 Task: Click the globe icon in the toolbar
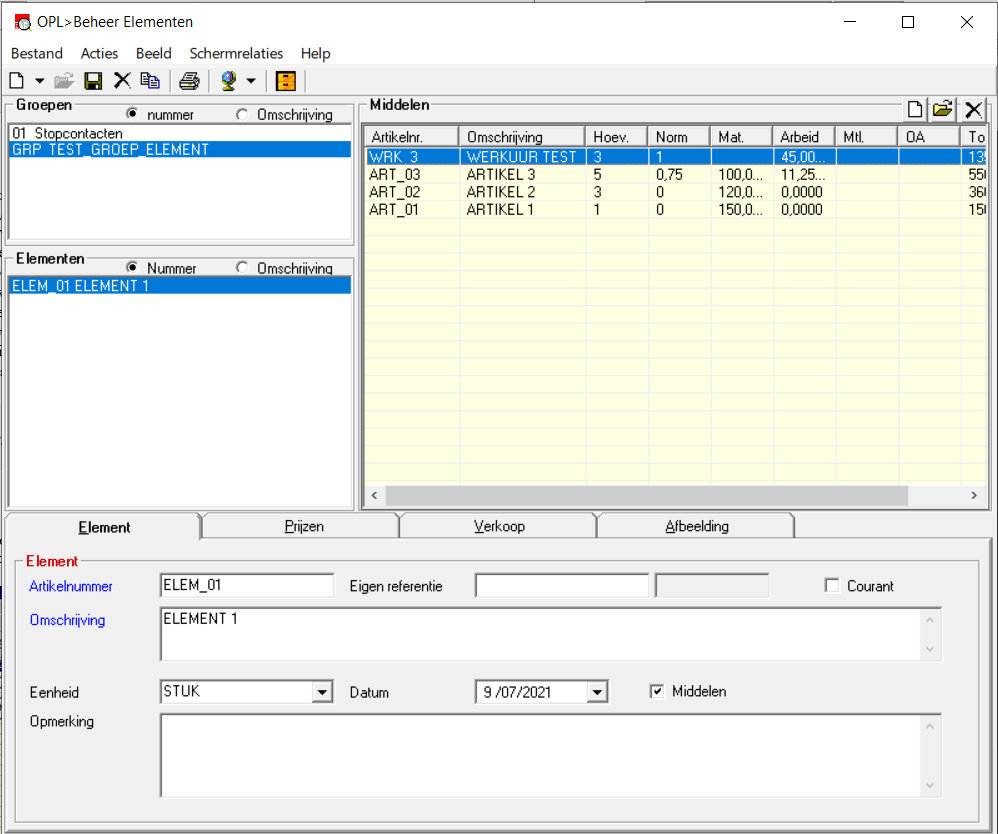228,81
